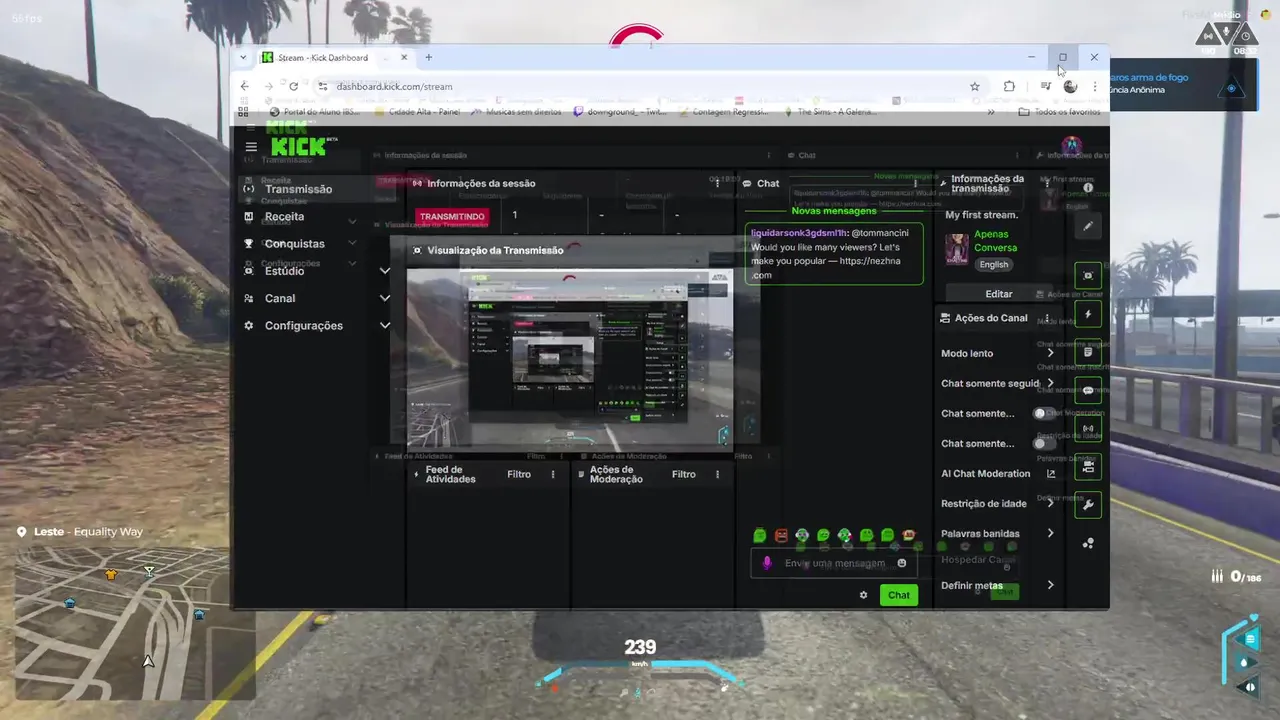
Task: Open the Kick hamburger menu
Action: click(251, 146)
